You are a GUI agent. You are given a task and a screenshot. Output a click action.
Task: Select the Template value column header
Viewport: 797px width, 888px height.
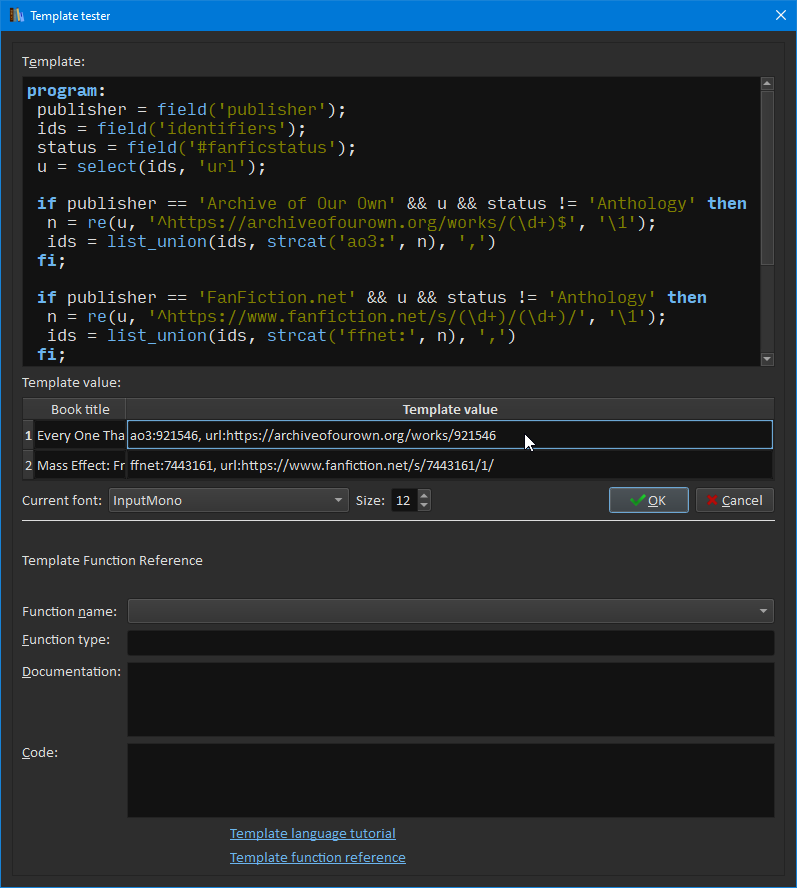click(449, 409)
